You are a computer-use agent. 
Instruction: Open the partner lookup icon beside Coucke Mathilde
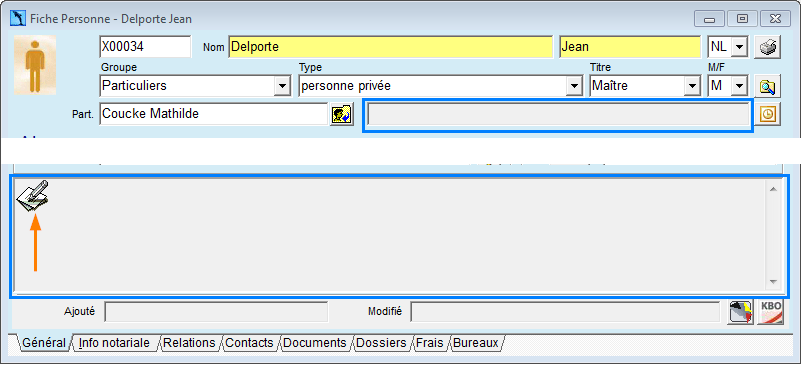click(x=341, y=114)
